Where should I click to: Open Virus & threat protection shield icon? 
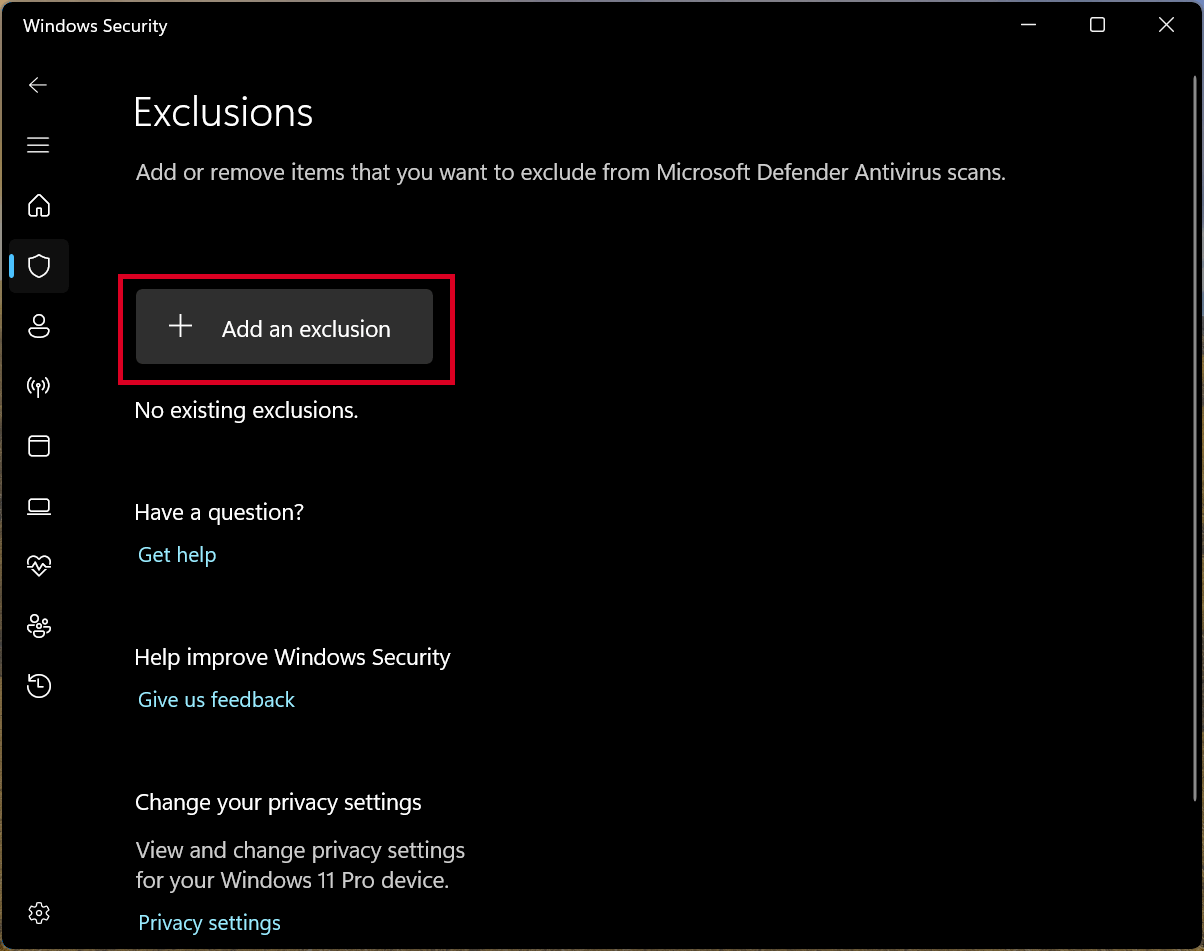coord(38,266)
